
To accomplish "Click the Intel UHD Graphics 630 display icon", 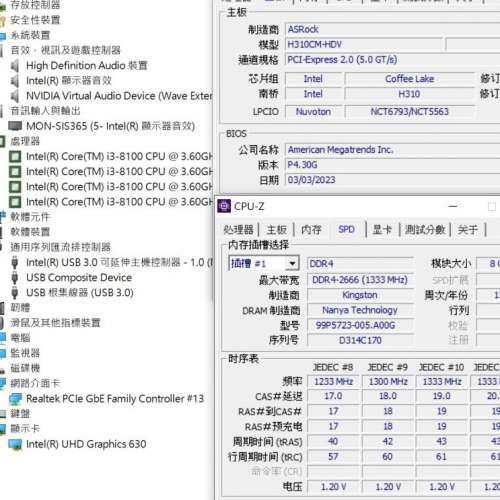I will tap(15, 444).
